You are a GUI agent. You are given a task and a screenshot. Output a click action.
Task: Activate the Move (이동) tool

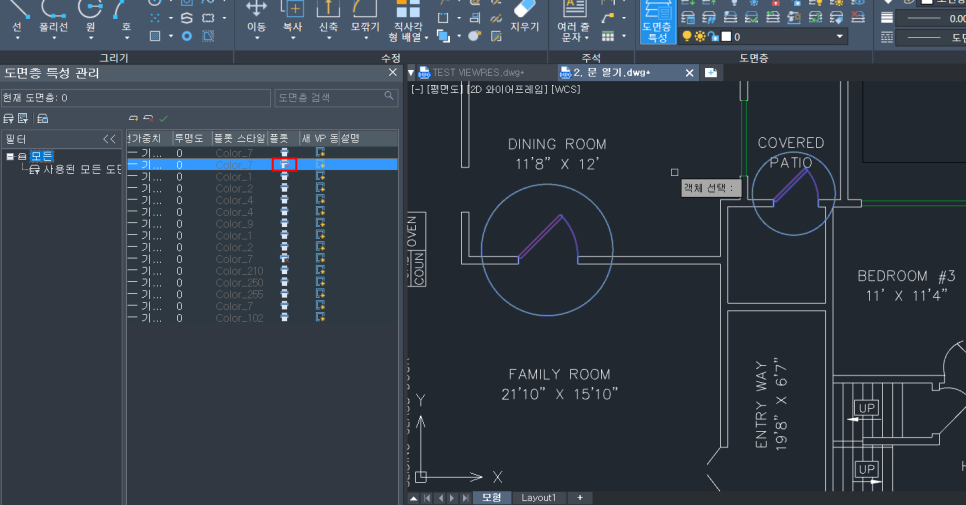[x=256, y=17]
